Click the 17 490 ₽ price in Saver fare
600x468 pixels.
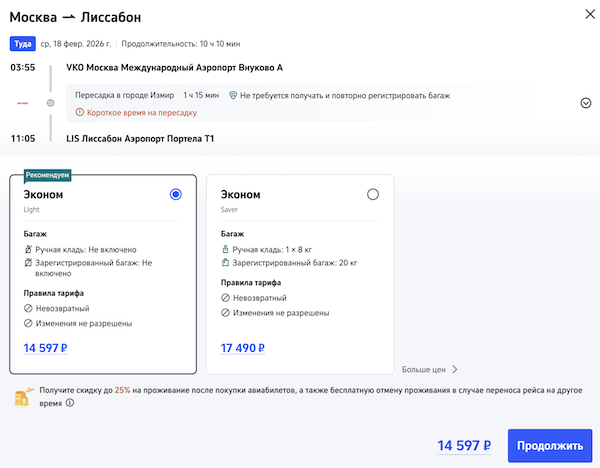click(x=243, y=348)
